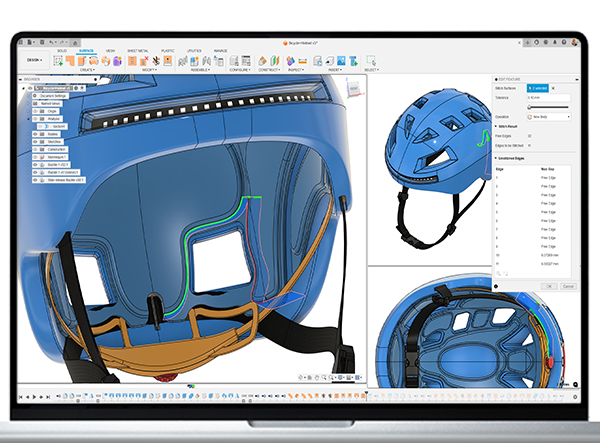Viewport: 600px width, 444px height.
Task: Toggle visibility eye of the Sketches folder
Action: (x=35, y=142)
